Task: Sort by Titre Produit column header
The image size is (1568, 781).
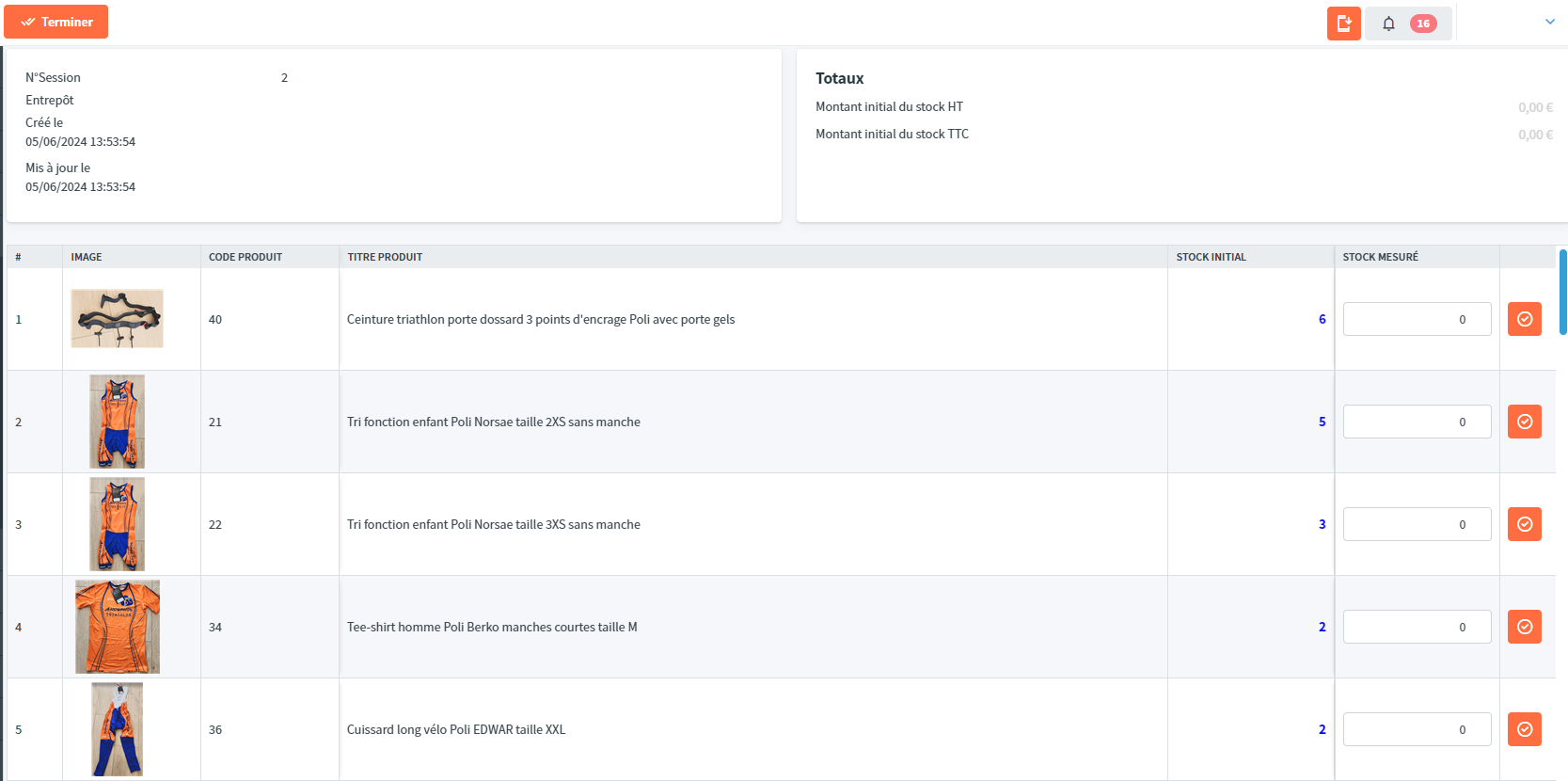Action: [x=385, y=257]
